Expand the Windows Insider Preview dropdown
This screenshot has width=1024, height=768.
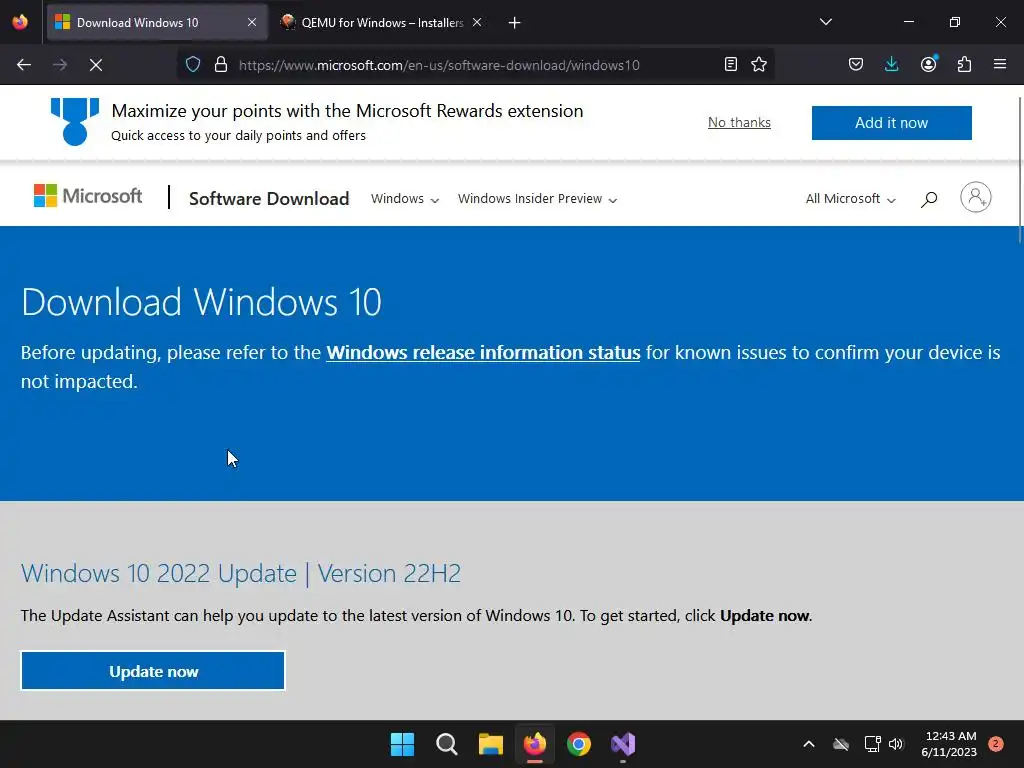[x=537, y=199]
